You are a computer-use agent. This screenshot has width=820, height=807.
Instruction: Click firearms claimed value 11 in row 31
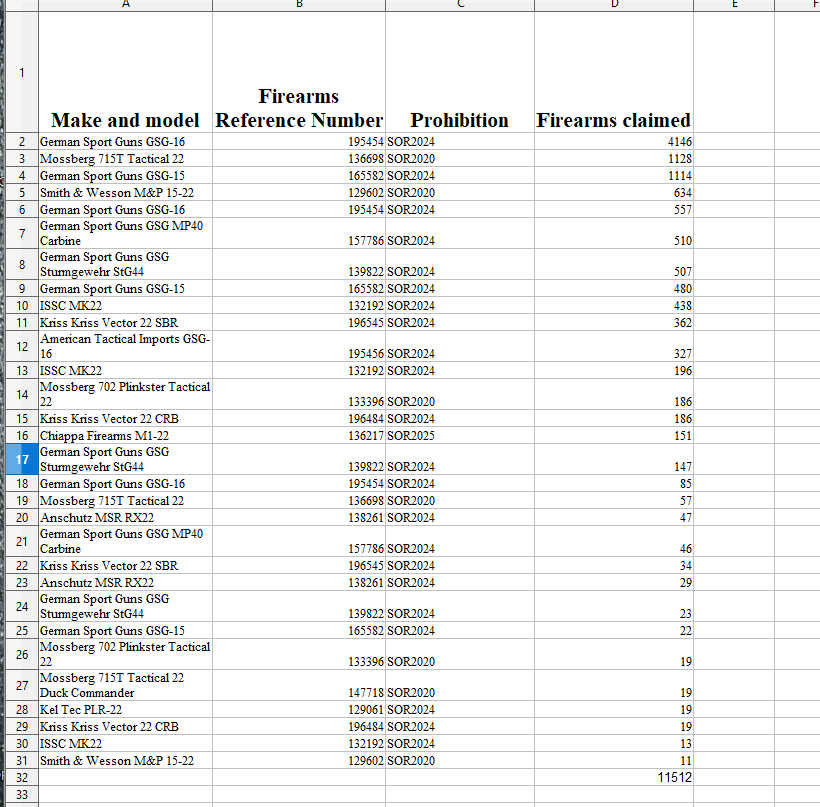pos(614,760)
